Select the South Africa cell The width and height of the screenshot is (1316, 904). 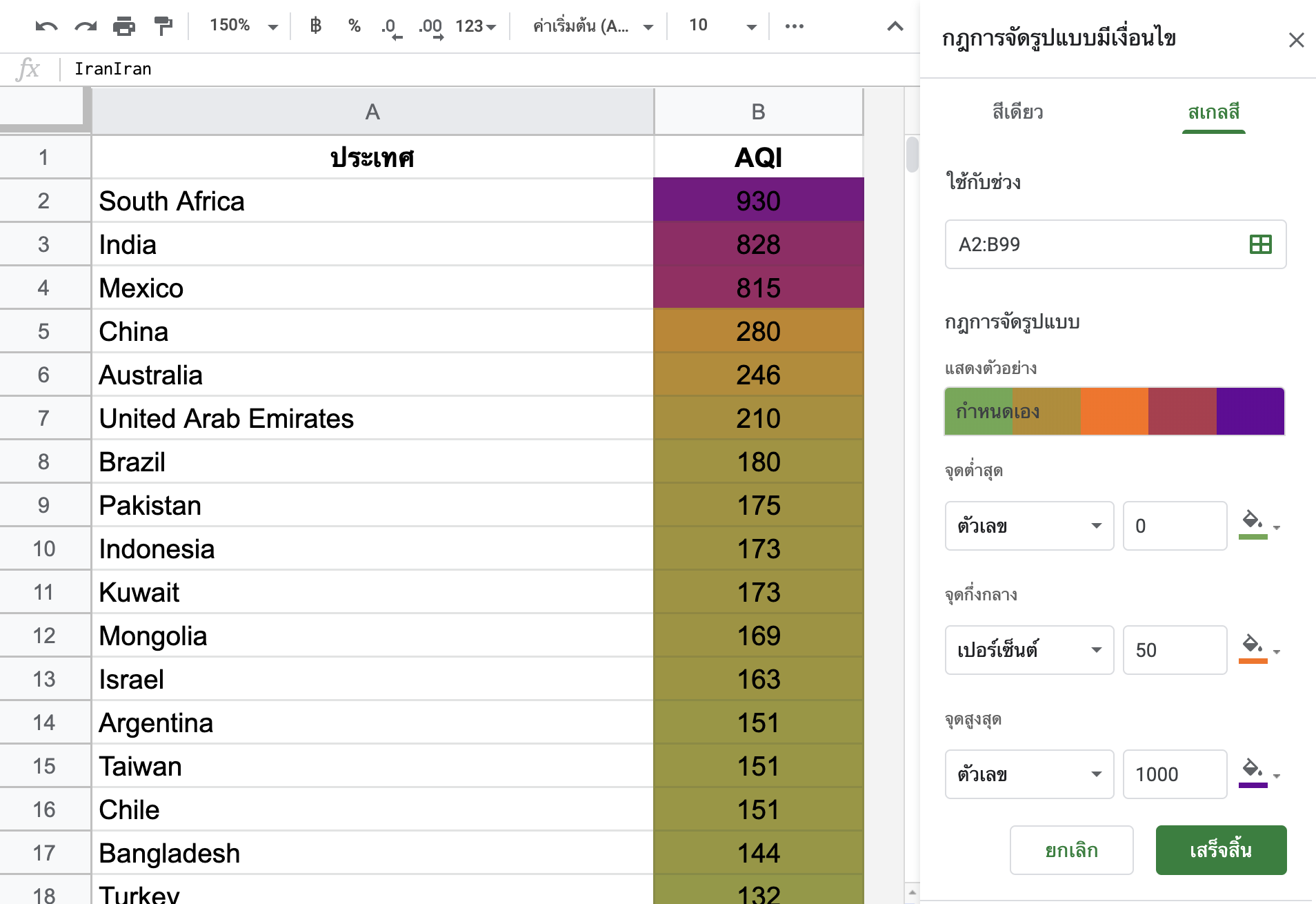pos(372,202)
